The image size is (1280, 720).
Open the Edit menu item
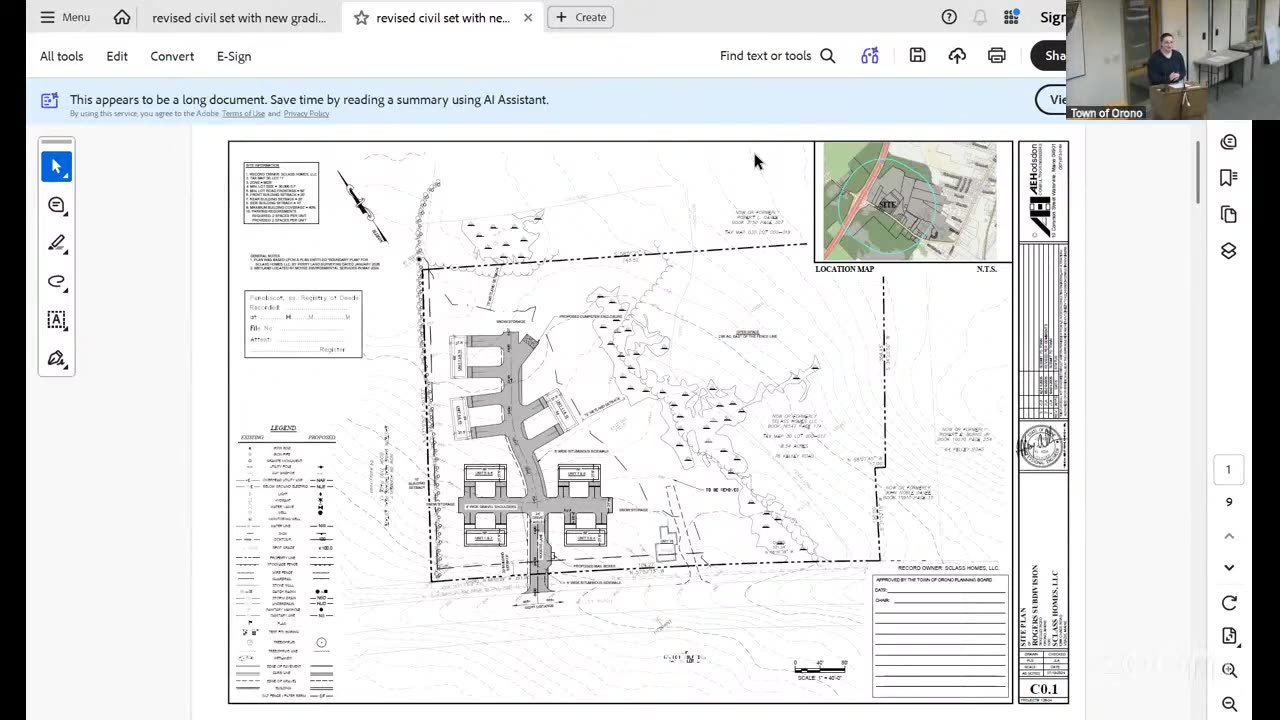coord(117,56)
